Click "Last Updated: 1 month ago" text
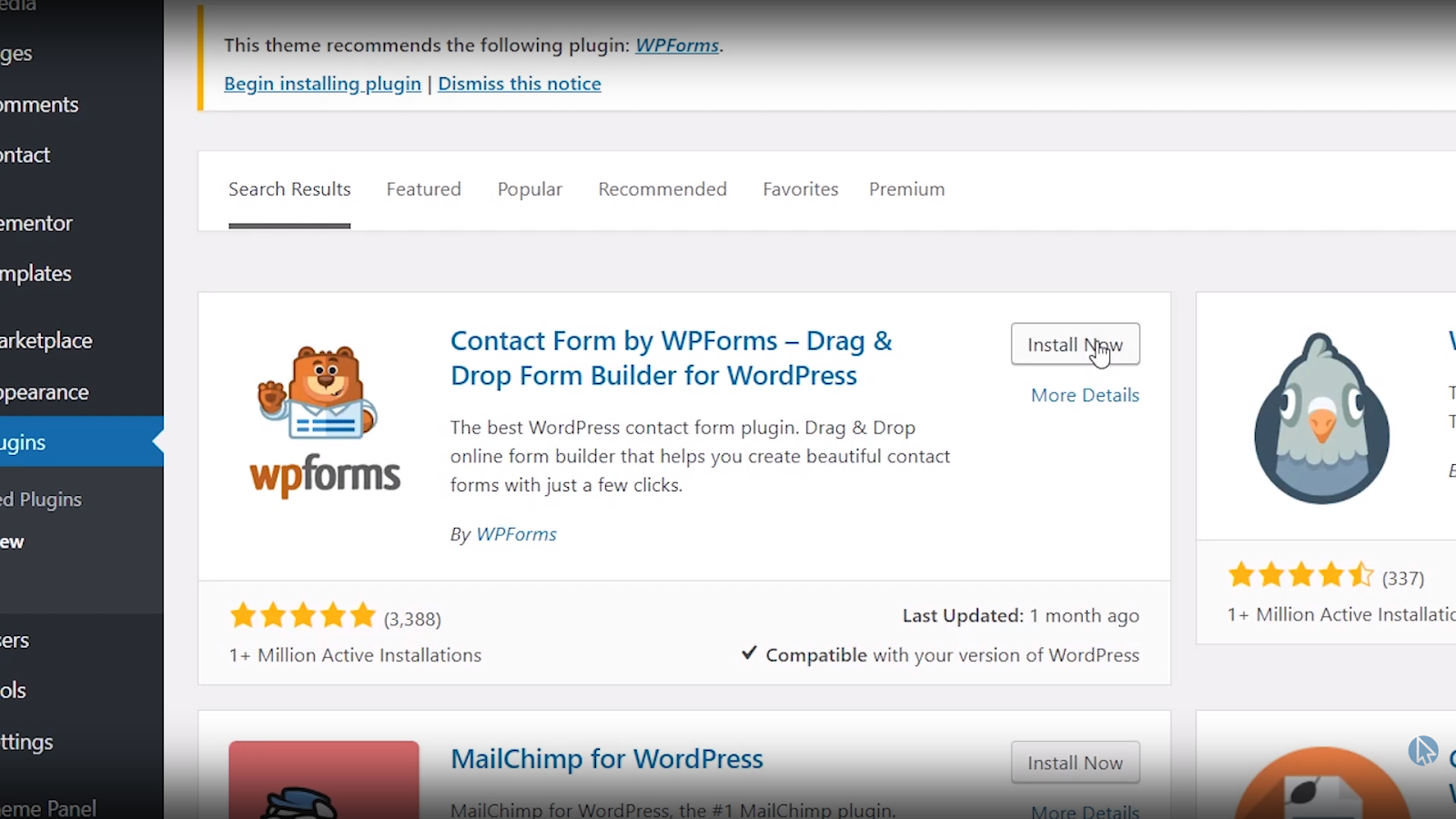This screenshot has height=819, width=1456. click(x=1020, y=616)
